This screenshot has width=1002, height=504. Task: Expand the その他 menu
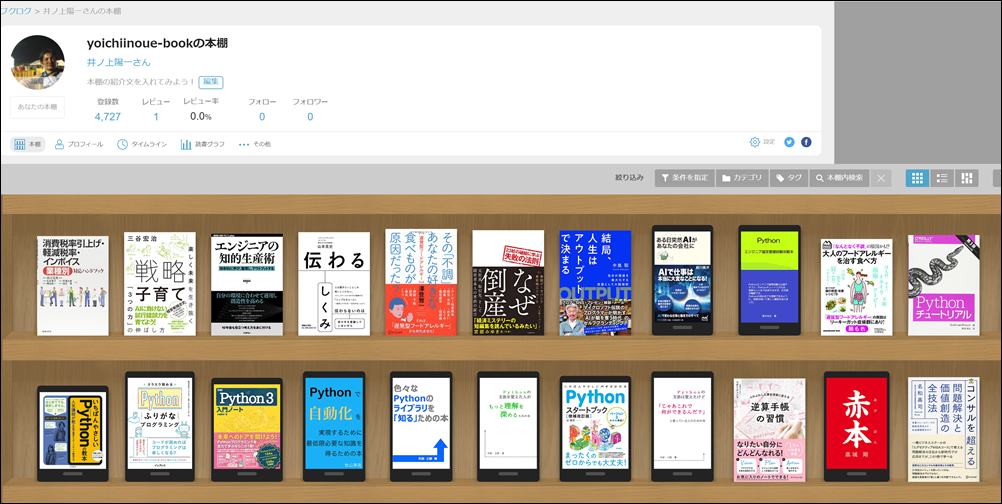(254, 144)
